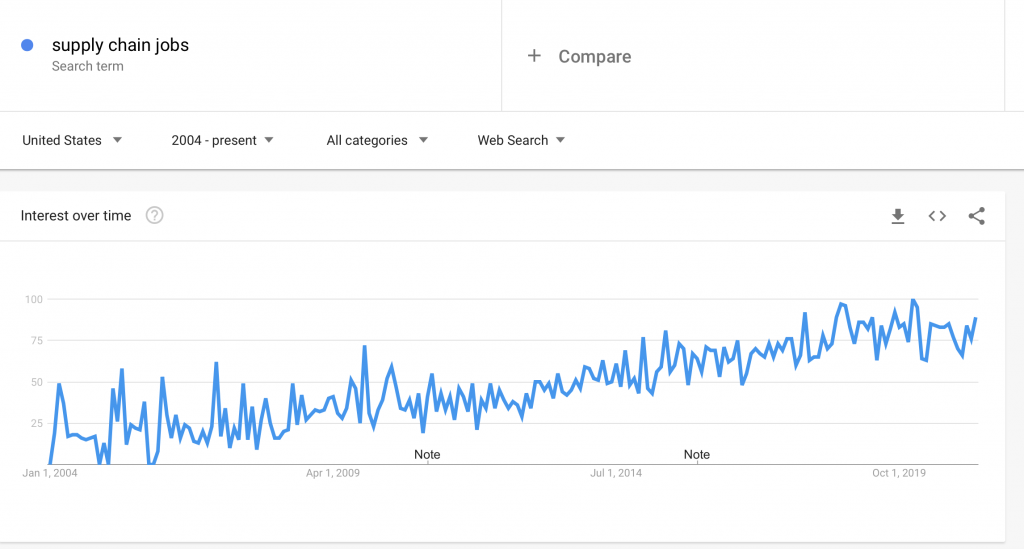Click the Jul 1, 2014 axis label
This screenshot has width=1024, height=549.
[616, 473]
